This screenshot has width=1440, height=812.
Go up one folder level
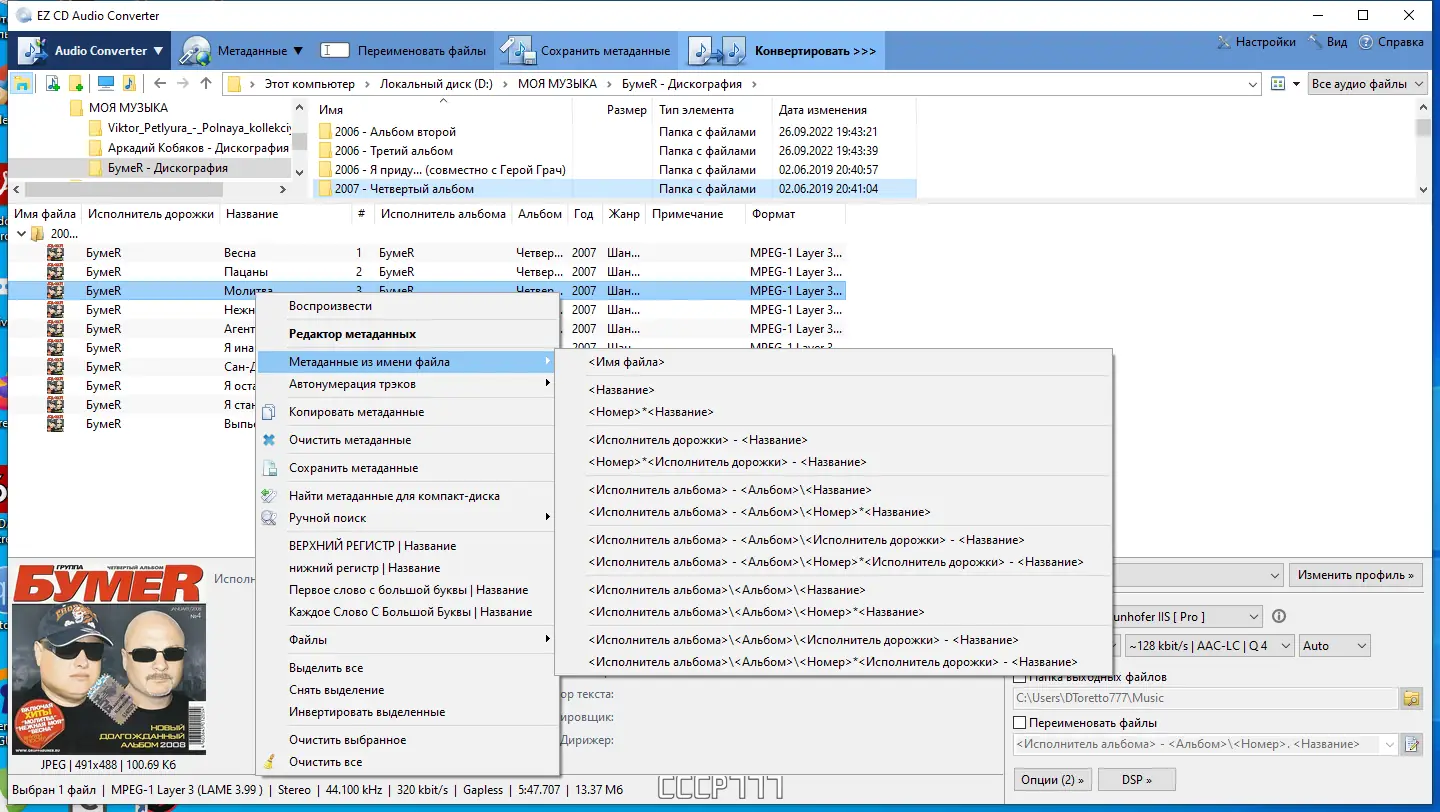pyautogui.click(x=206, y=84)
